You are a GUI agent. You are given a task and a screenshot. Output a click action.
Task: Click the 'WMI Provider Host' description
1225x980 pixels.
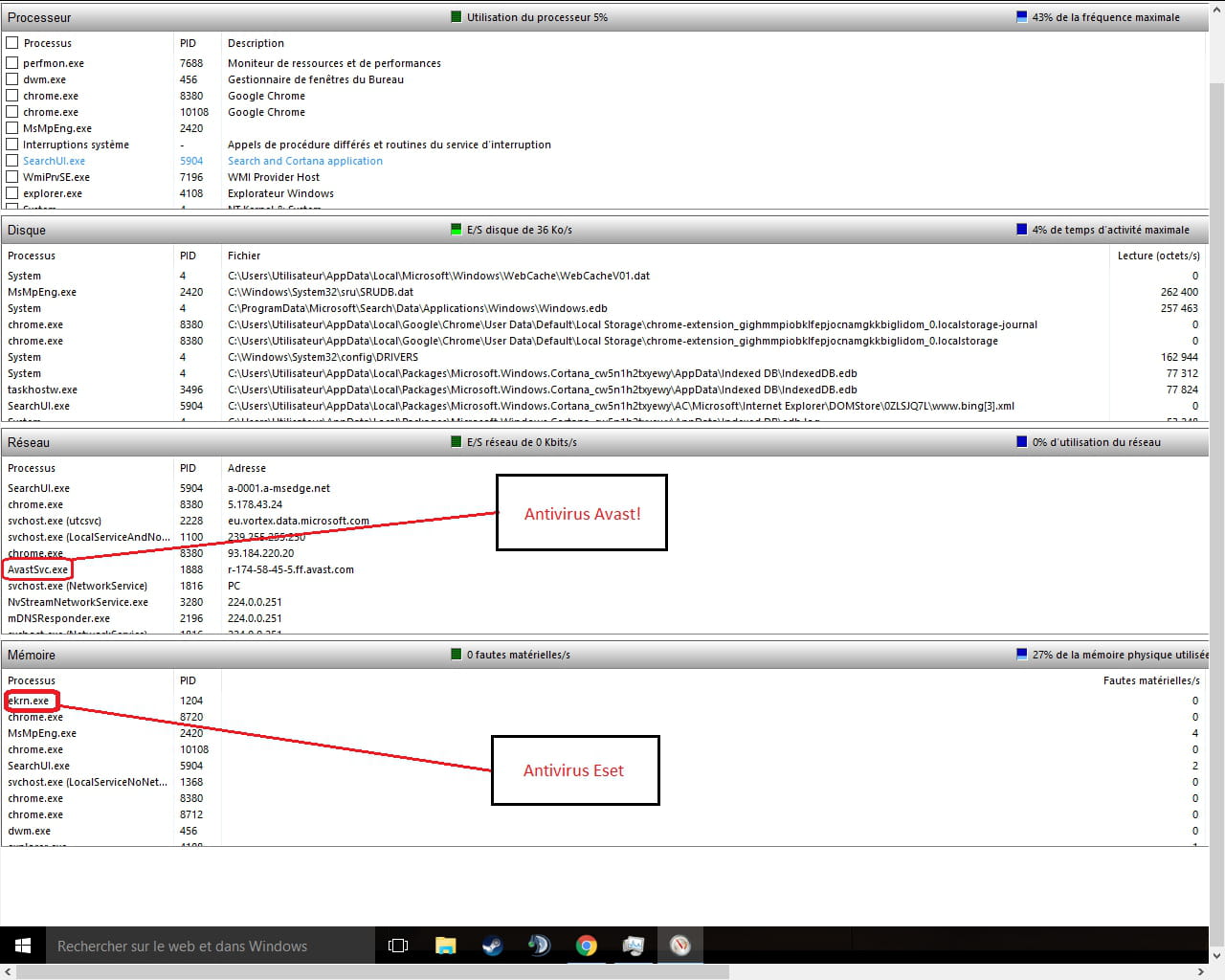click(x=274, y=177)
